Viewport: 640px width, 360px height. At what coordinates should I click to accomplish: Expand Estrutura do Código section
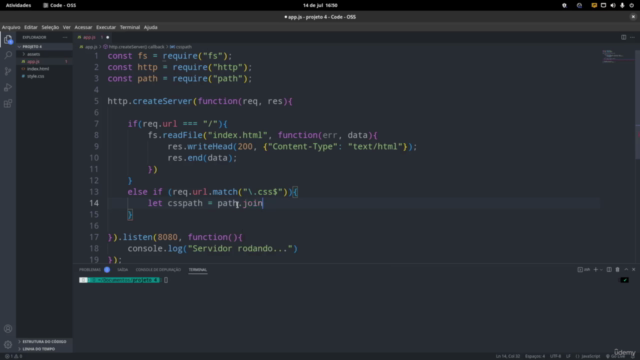44,341
